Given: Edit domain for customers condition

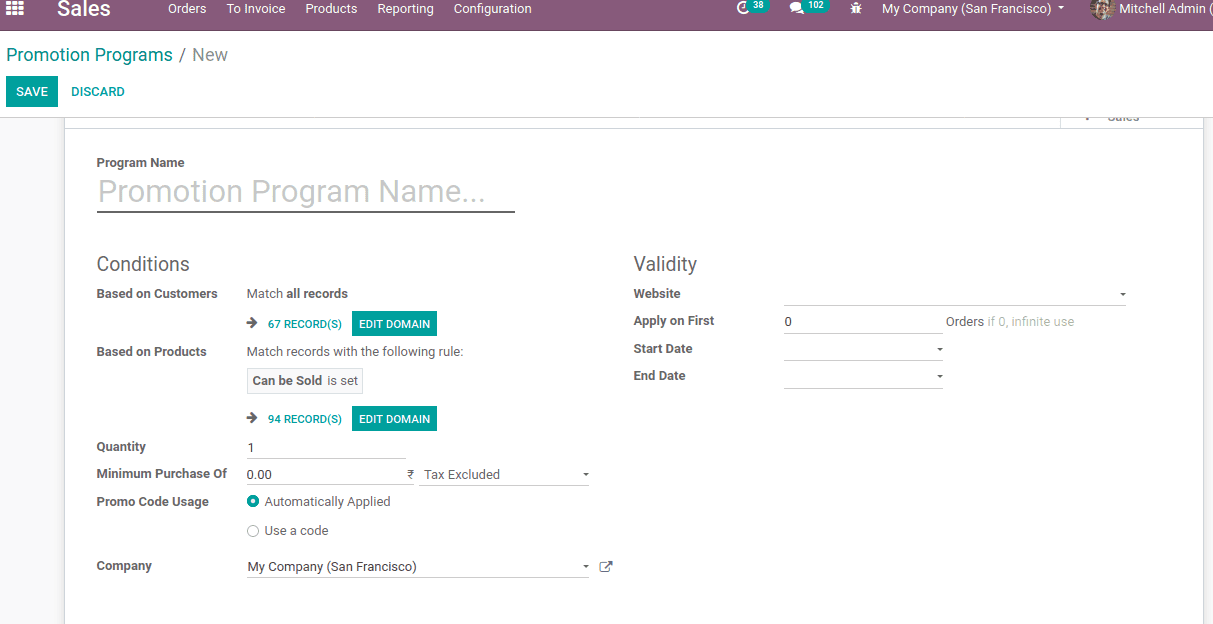Looking at the screenshot, I should point(394,323).
